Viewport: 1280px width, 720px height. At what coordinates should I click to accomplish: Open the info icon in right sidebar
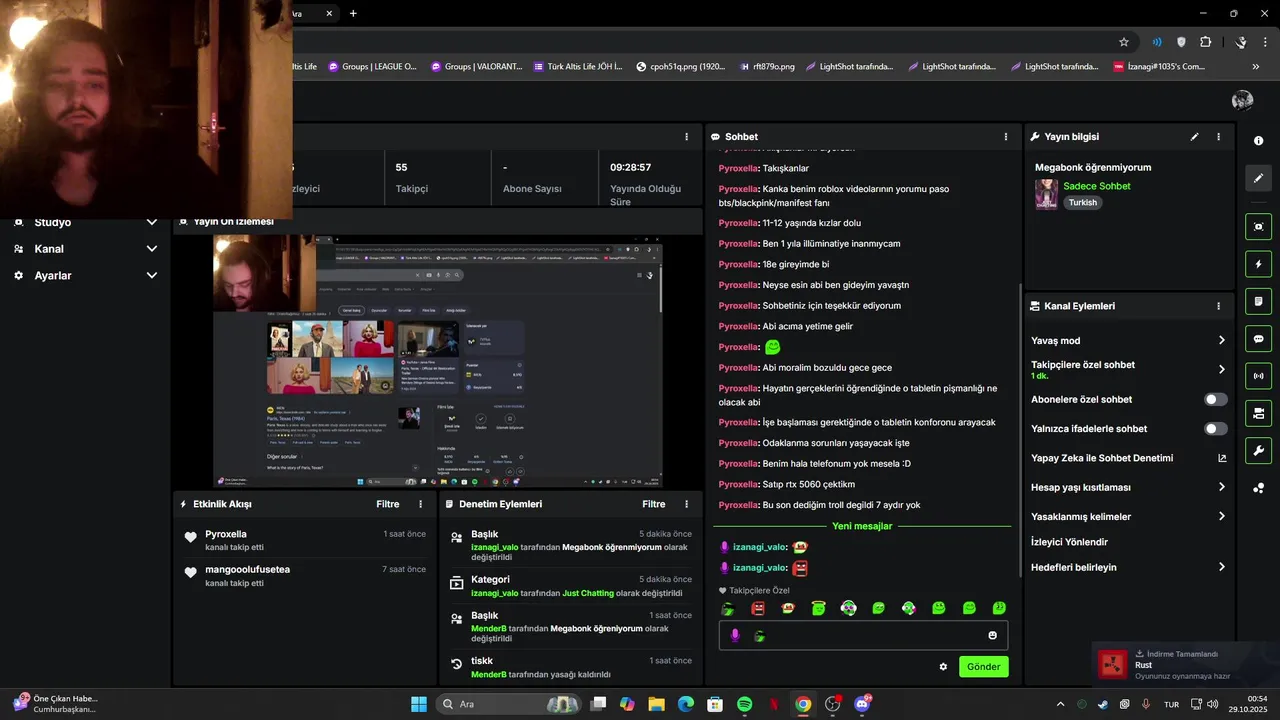point(1258,141)
